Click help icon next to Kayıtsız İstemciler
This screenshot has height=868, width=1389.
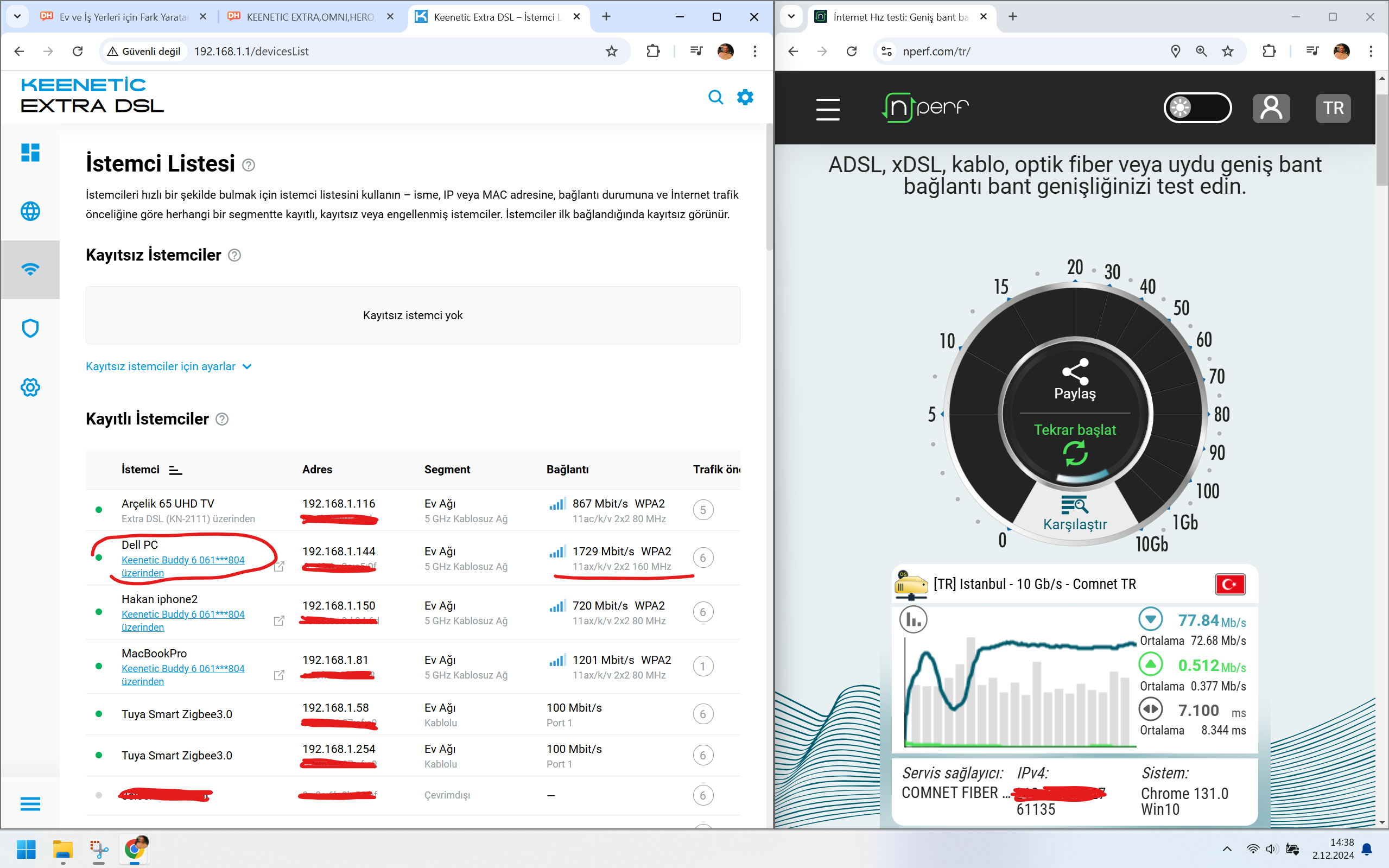(x=234, y=255)
